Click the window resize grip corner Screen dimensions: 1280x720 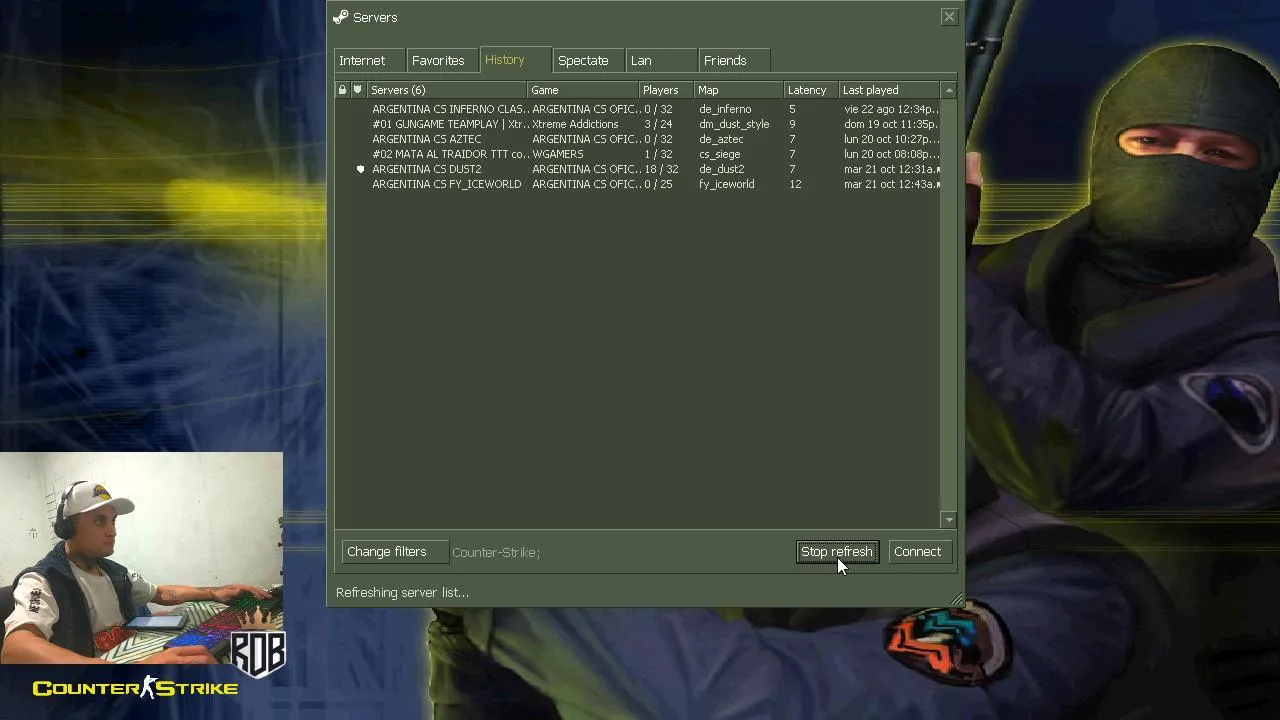[956, 600]
